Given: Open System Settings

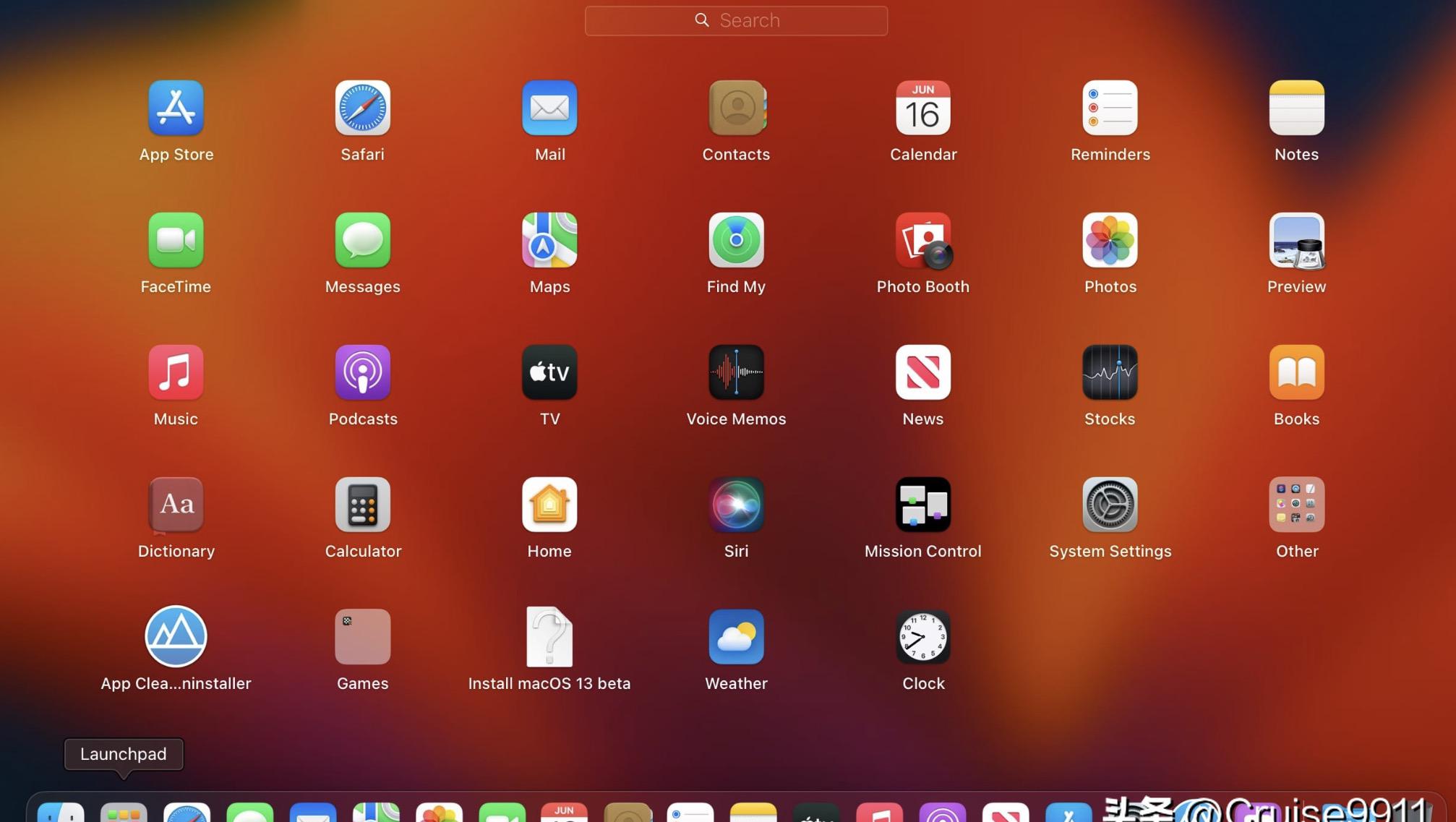Looking at the screenshot, I should click(1110, 505).
